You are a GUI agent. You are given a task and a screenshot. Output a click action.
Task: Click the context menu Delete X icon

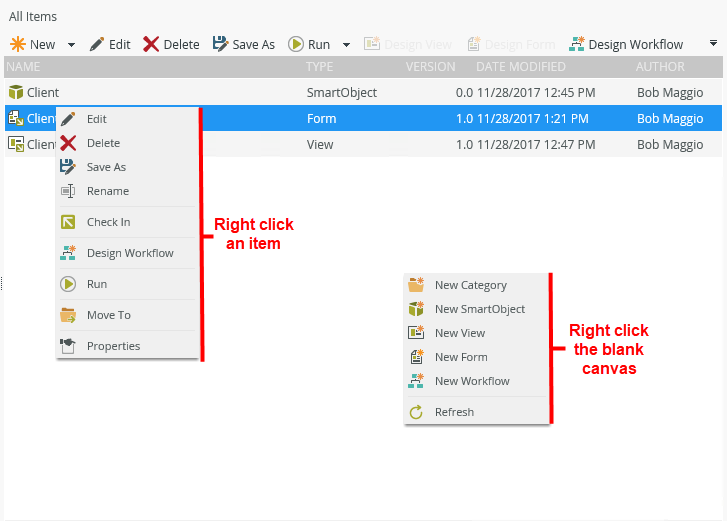[x=68, y=143]
